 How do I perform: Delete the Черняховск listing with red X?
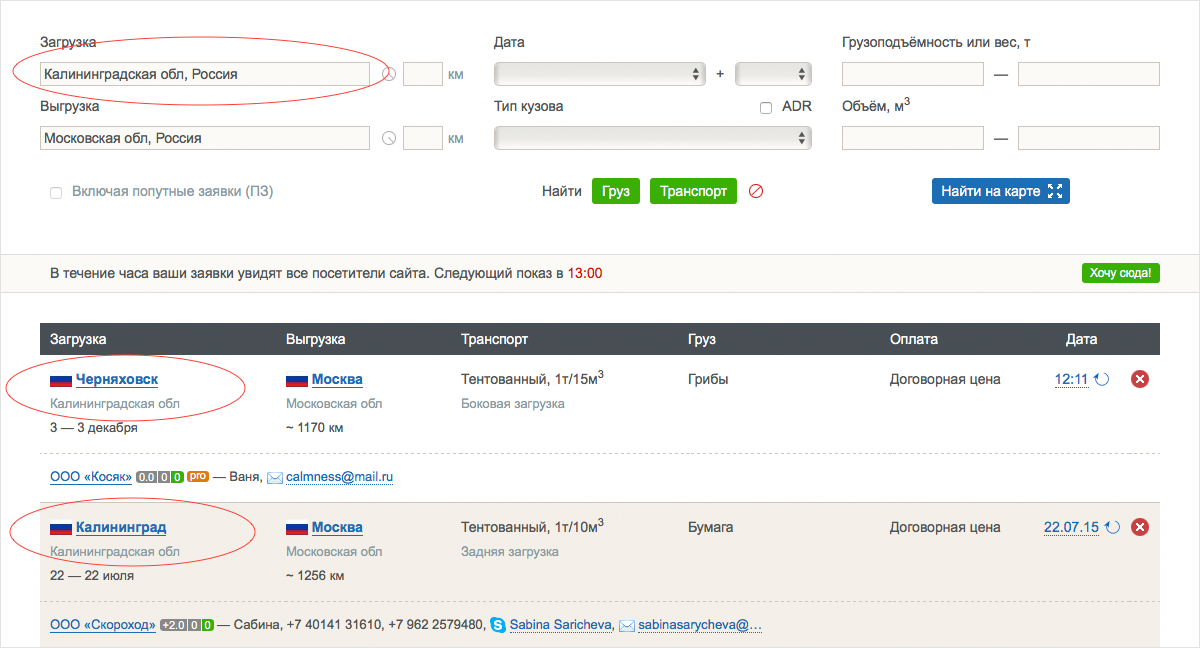coord(1139,380)
